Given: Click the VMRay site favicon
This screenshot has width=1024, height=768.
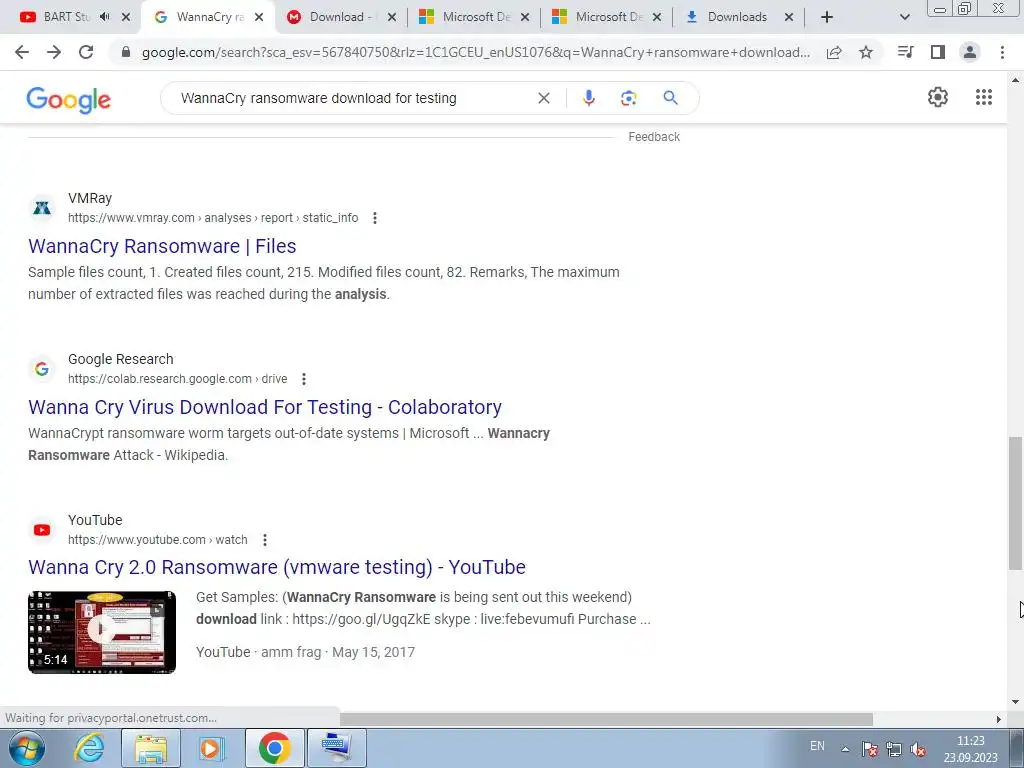Looking at the screenshot, I should tap(42, 208).
